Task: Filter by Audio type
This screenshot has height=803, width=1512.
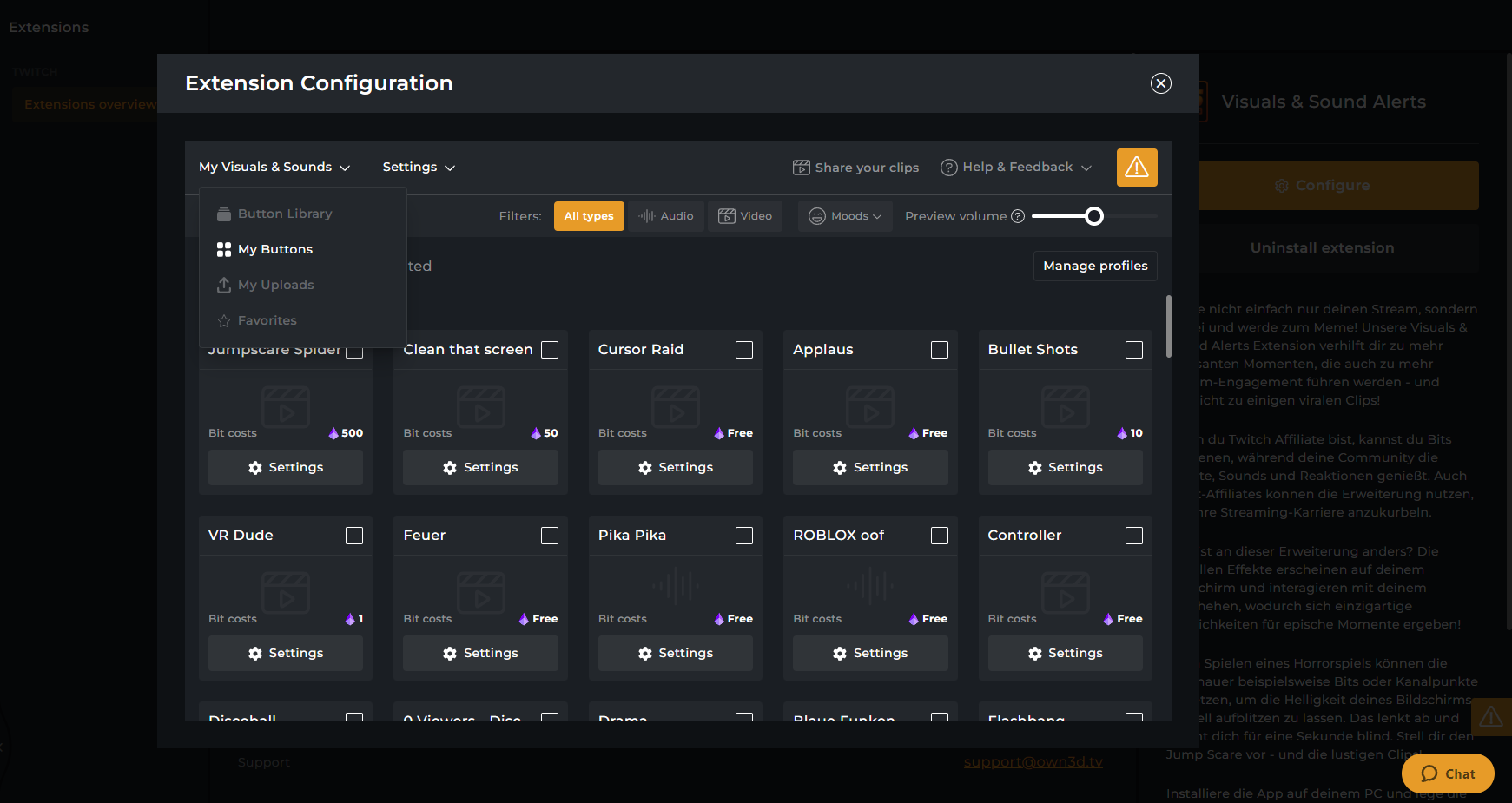Action: pos(666,216)
